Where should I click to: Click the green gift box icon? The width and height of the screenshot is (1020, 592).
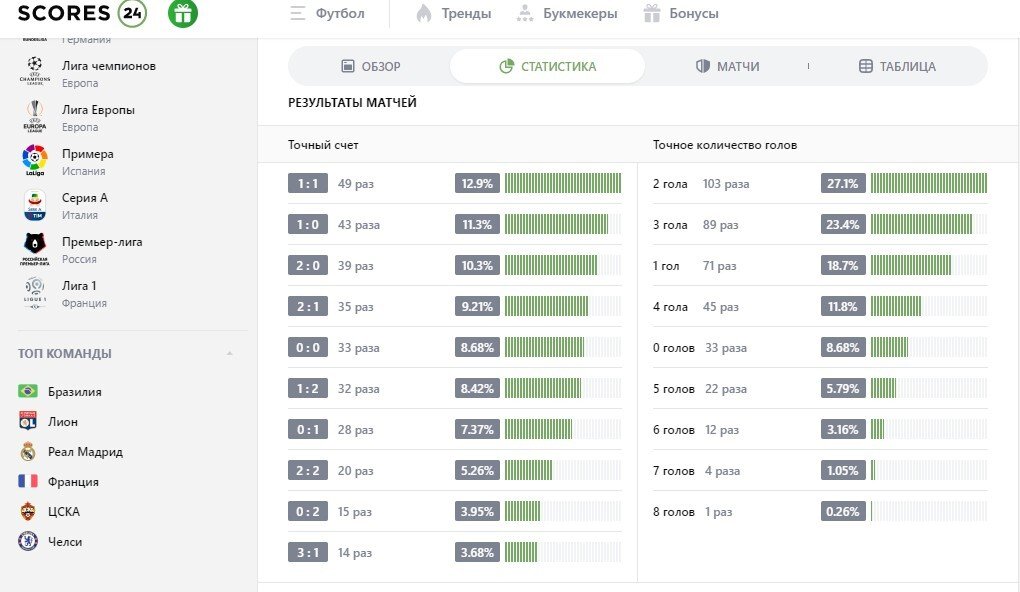[x=182, y=13]
